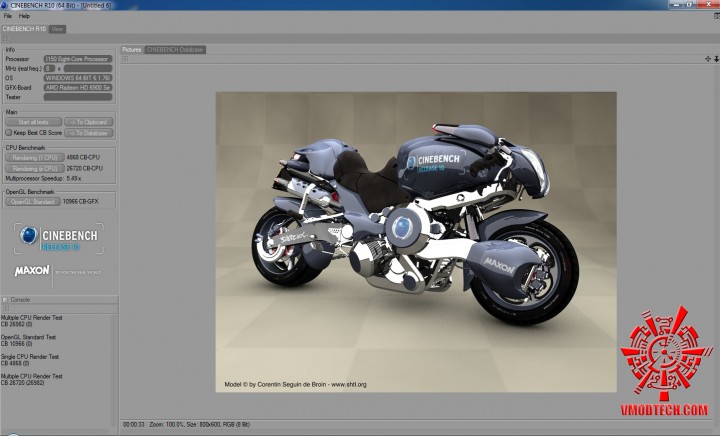Click console line CB 4868 (0)

(x=15, y=363)
